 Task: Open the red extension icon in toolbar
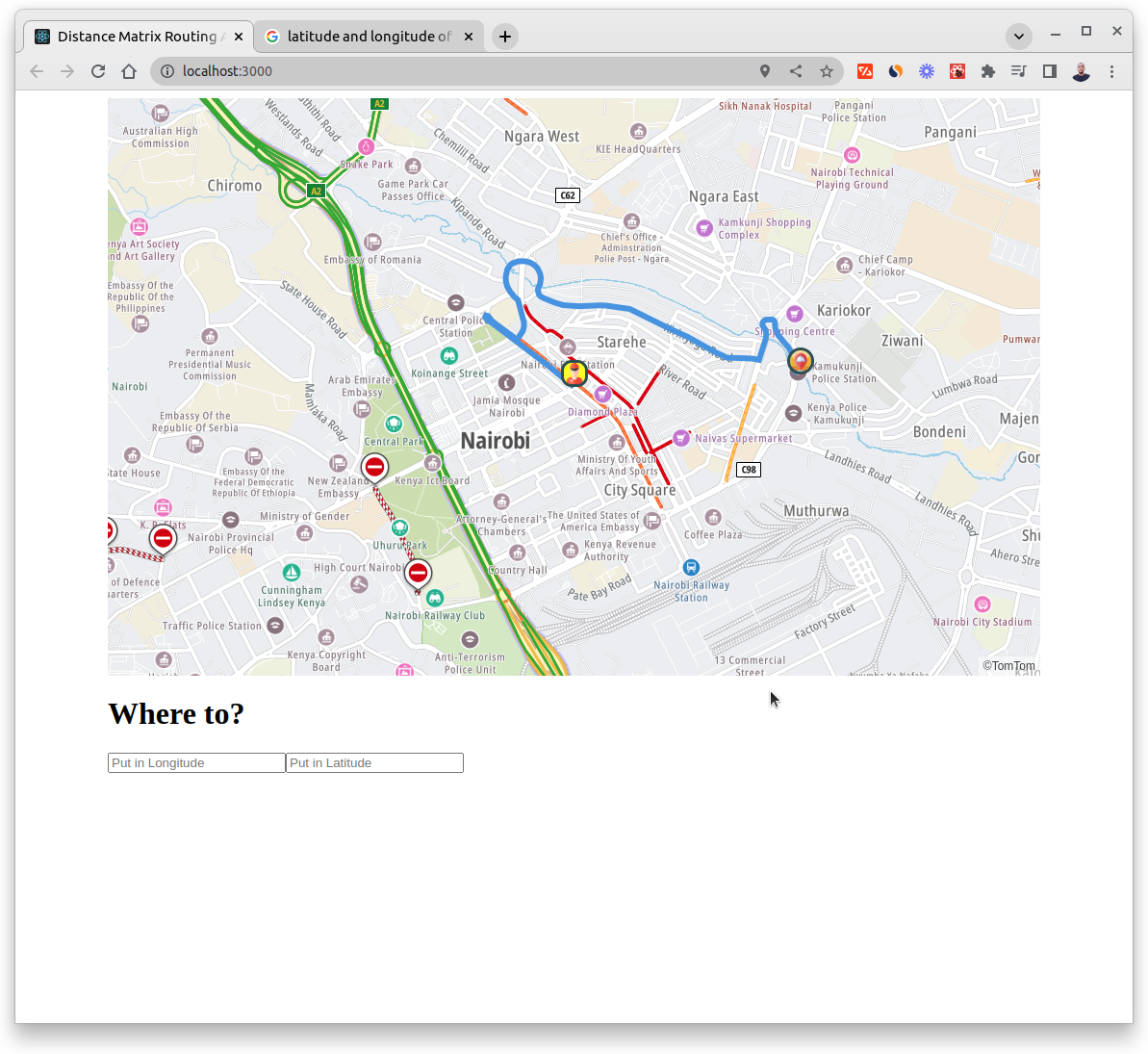pos(865,71)
